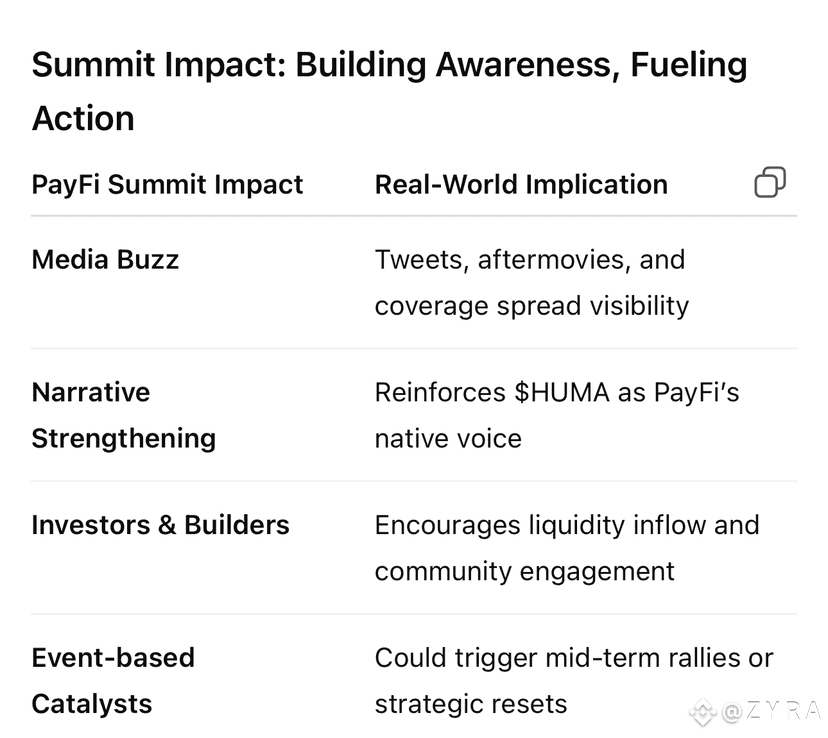Image resolution: width=828 pixels, height=738 pixels.
Task: Click the Binance watermark logo icon
Action: coord(703,712)
